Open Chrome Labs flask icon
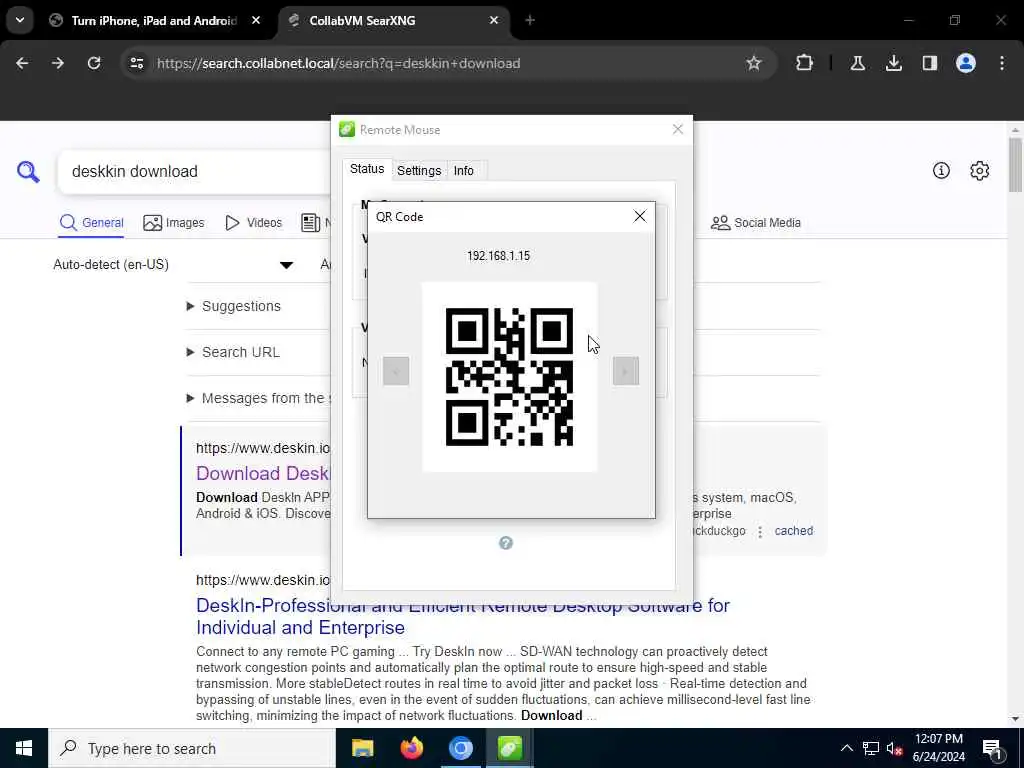The width and height of the screenshot is (1024, 768). point(857,63)
